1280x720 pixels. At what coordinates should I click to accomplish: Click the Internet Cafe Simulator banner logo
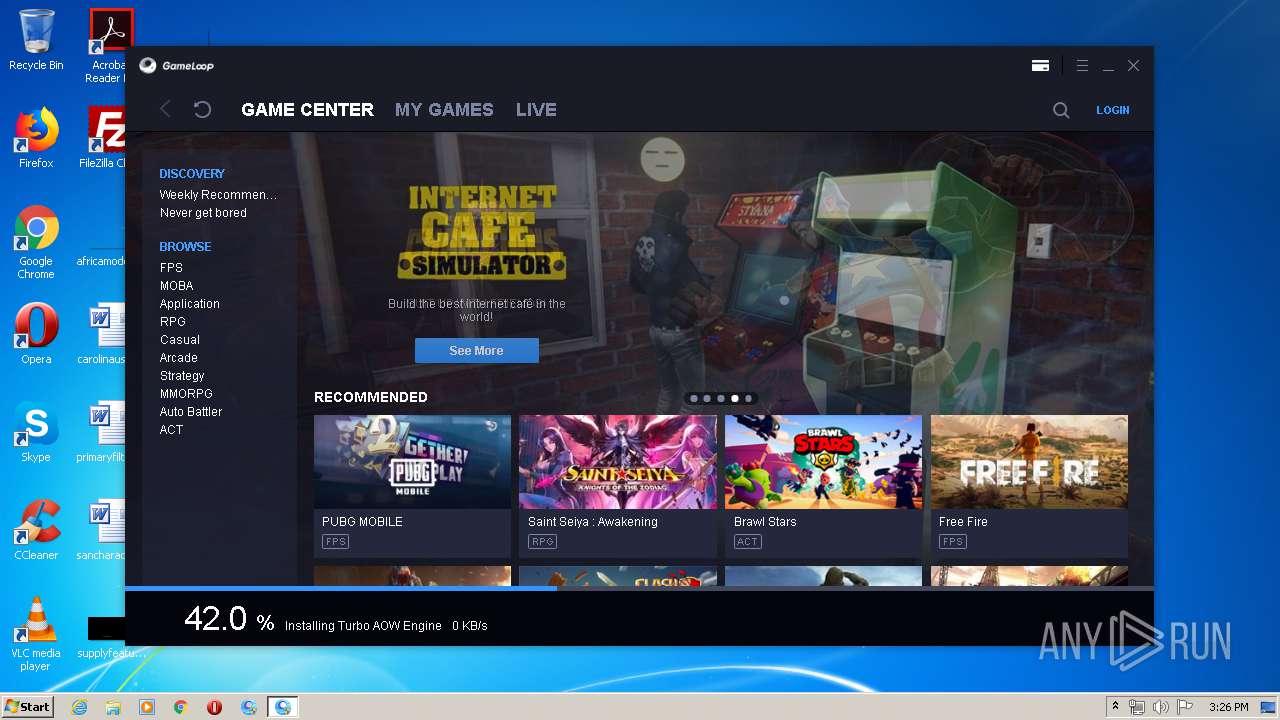click(482, 232)
